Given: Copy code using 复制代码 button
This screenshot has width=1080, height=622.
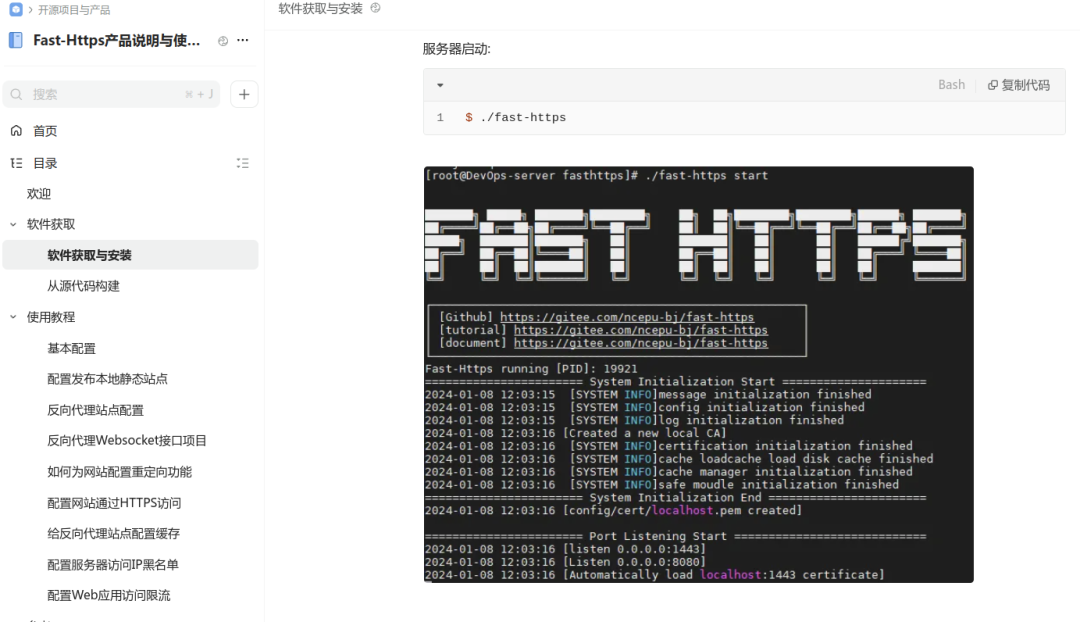Looking at the screenshot, I should click(x=1018, y=85).
